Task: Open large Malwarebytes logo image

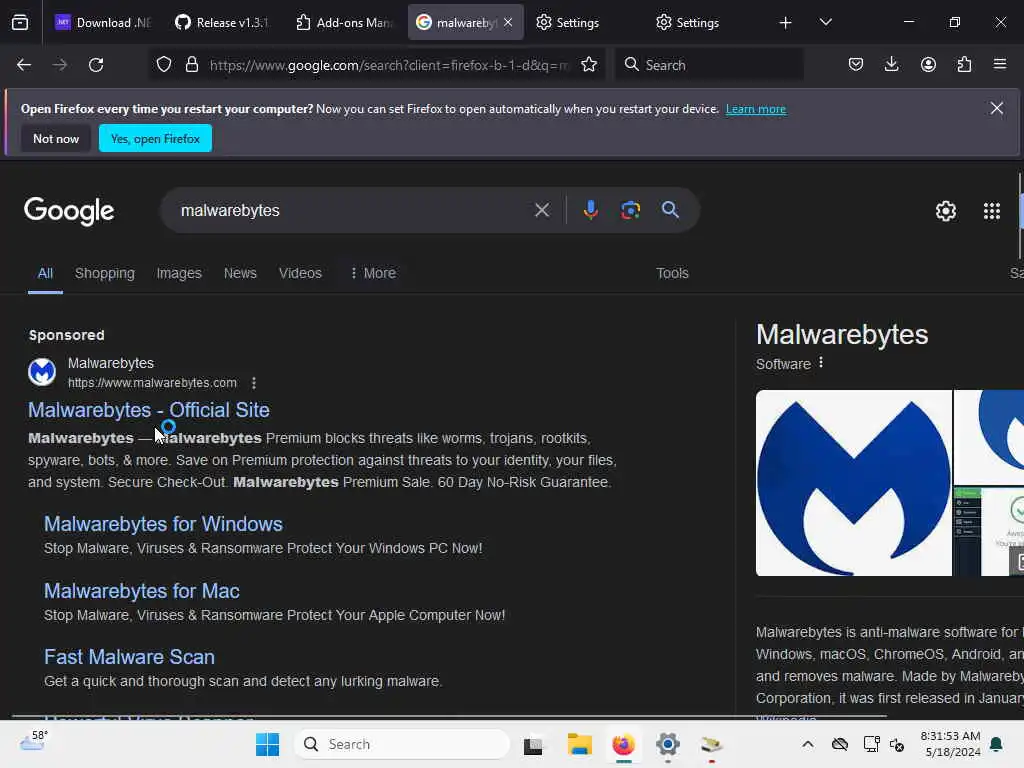Action: [854, 483]
